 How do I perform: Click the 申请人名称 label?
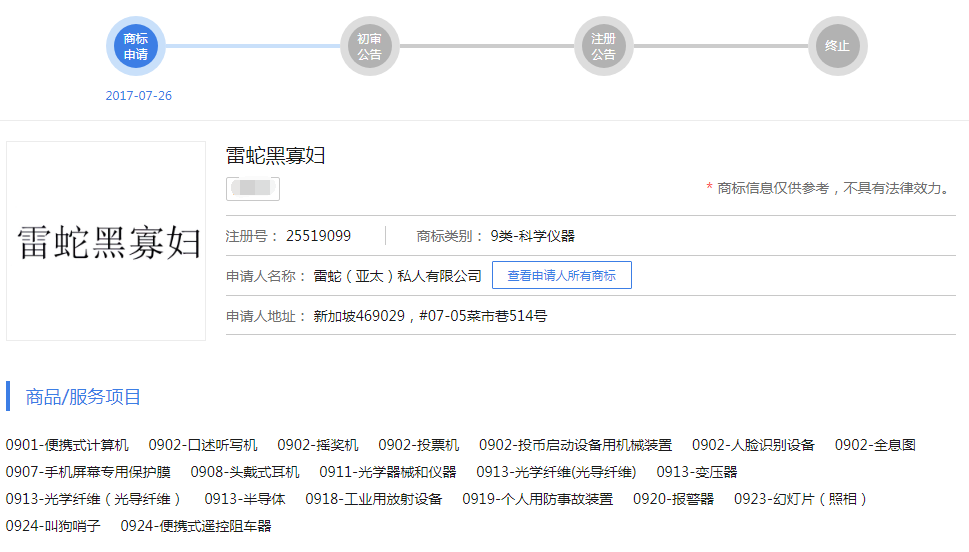point(266,276)
